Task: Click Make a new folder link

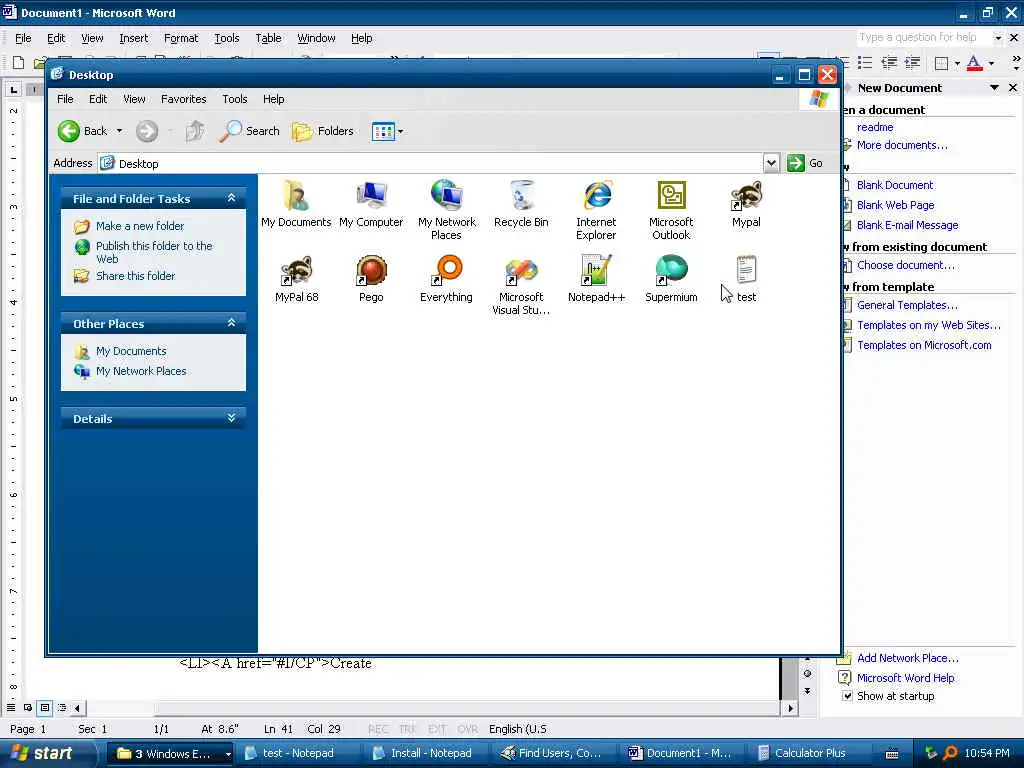Action: point(140,226)
